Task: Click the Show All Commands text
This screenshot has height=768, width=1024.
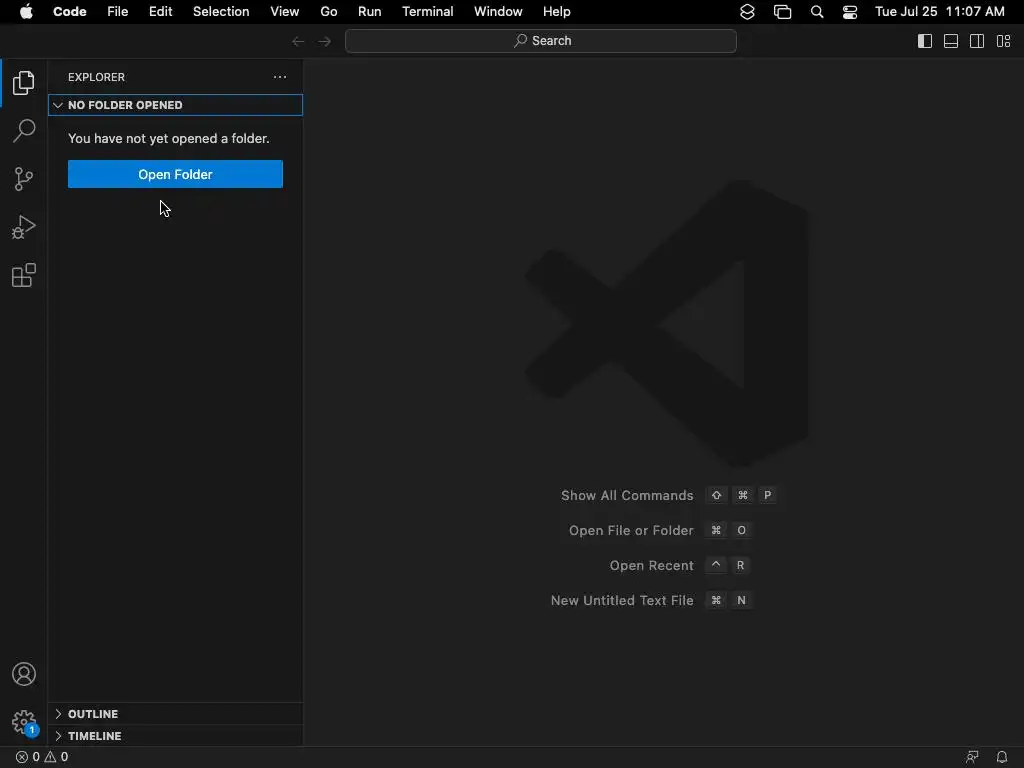Action: [627, 496]
